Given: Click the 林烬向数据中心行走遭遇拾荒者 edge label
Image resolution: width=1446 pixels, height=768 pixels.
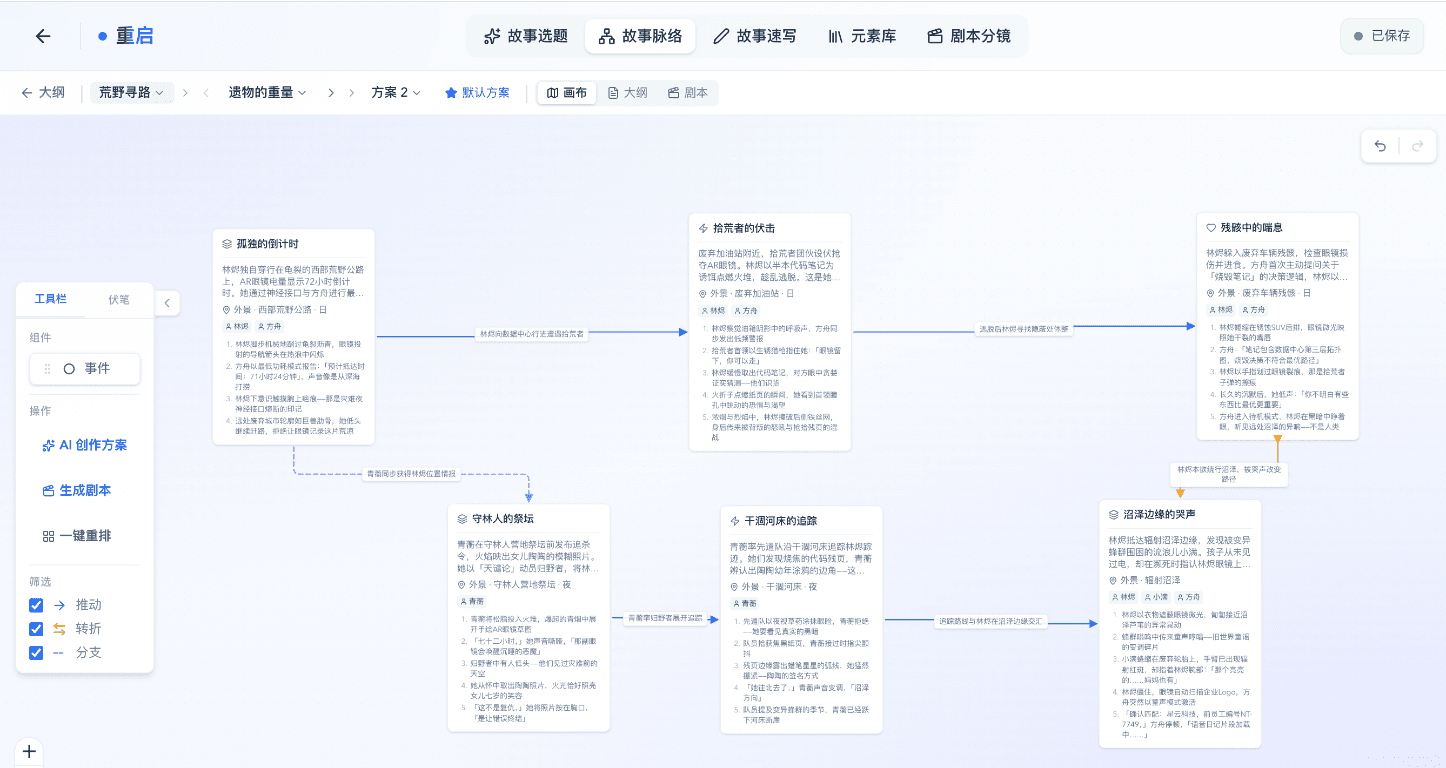Looking at the screenshot, I should 531,333.
